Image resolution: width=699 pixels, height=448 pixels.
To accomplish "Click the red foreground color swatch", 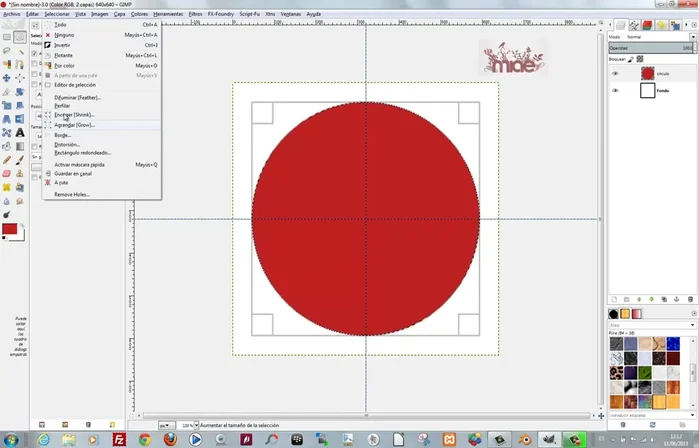I will tap(9, 230).
